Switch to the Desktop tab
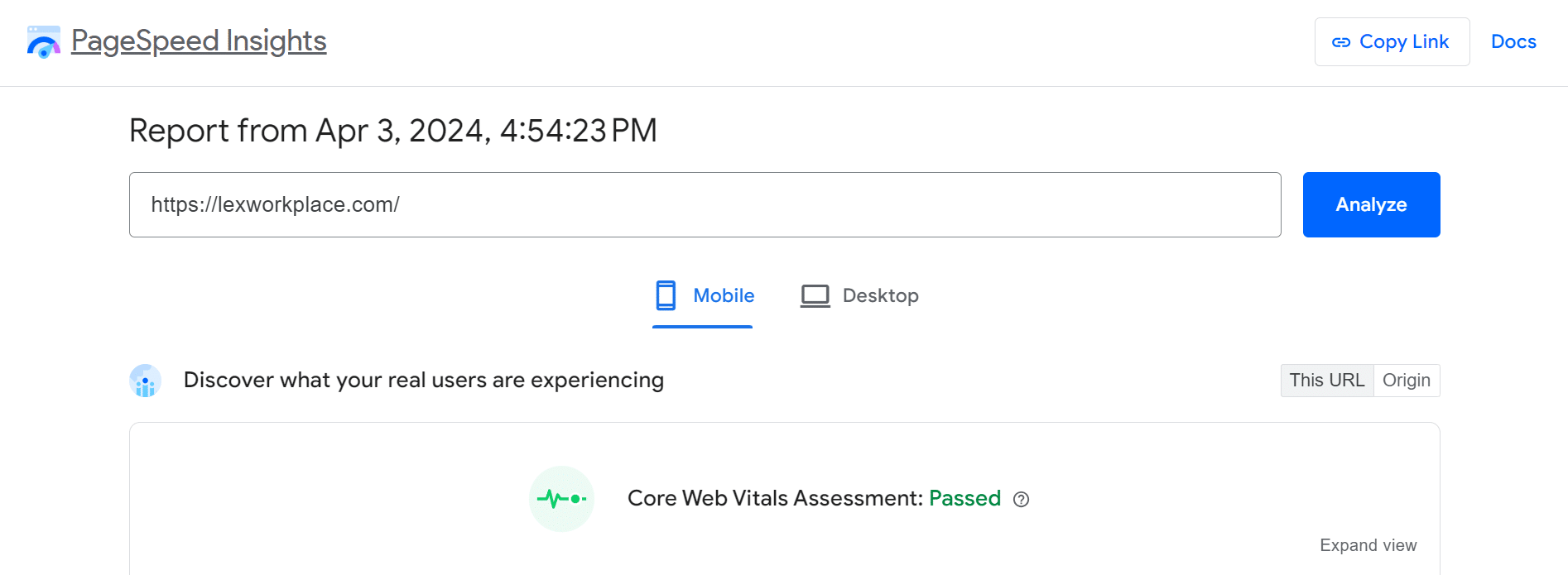1568x575 pixels. (880, 295)
